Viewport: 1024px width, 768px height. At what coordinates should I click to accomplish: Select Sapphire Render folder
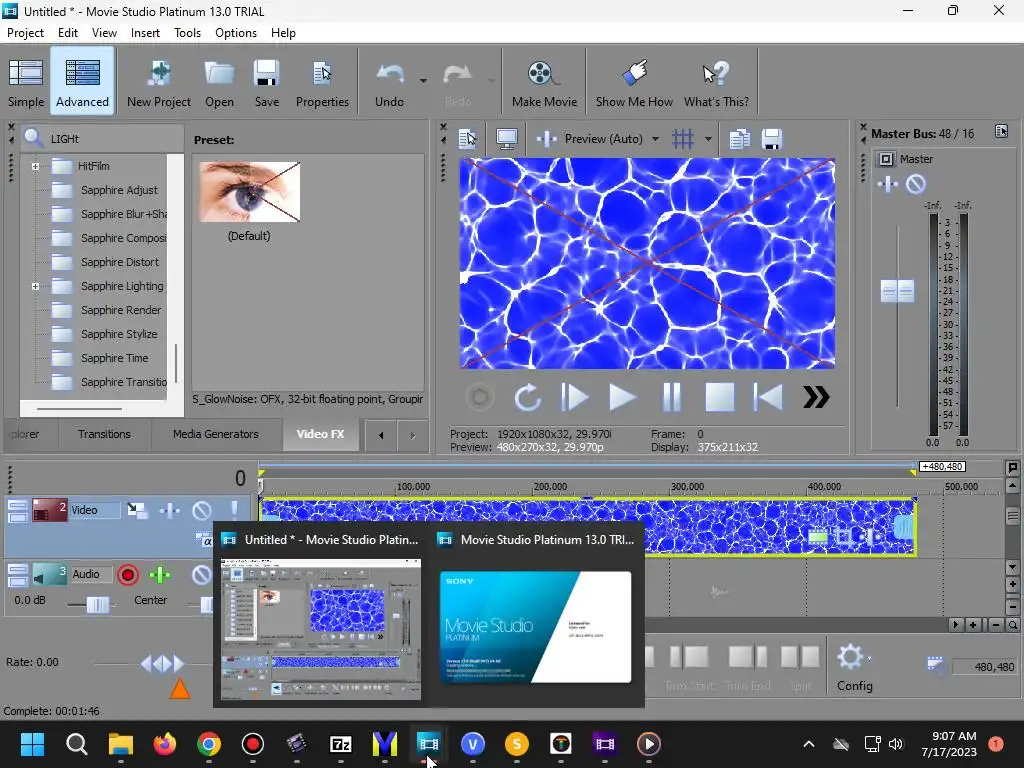[121, 310]
